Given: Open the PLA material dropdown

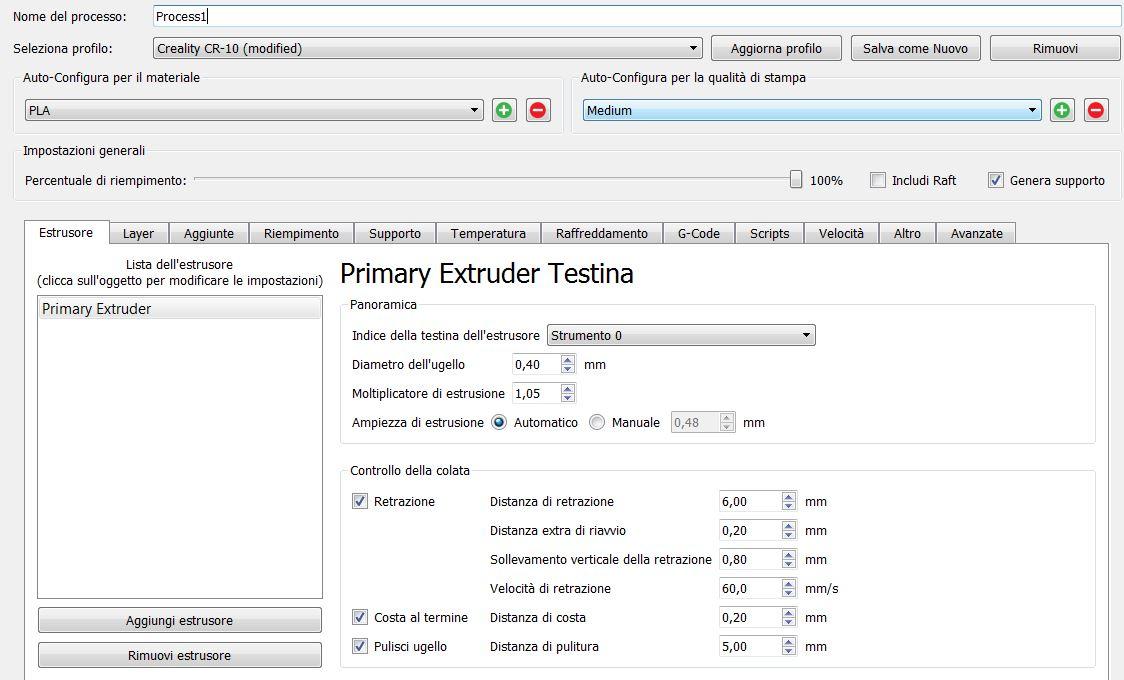Looking at the screenshot, I should pyautogui.click(x=254, y=110).
